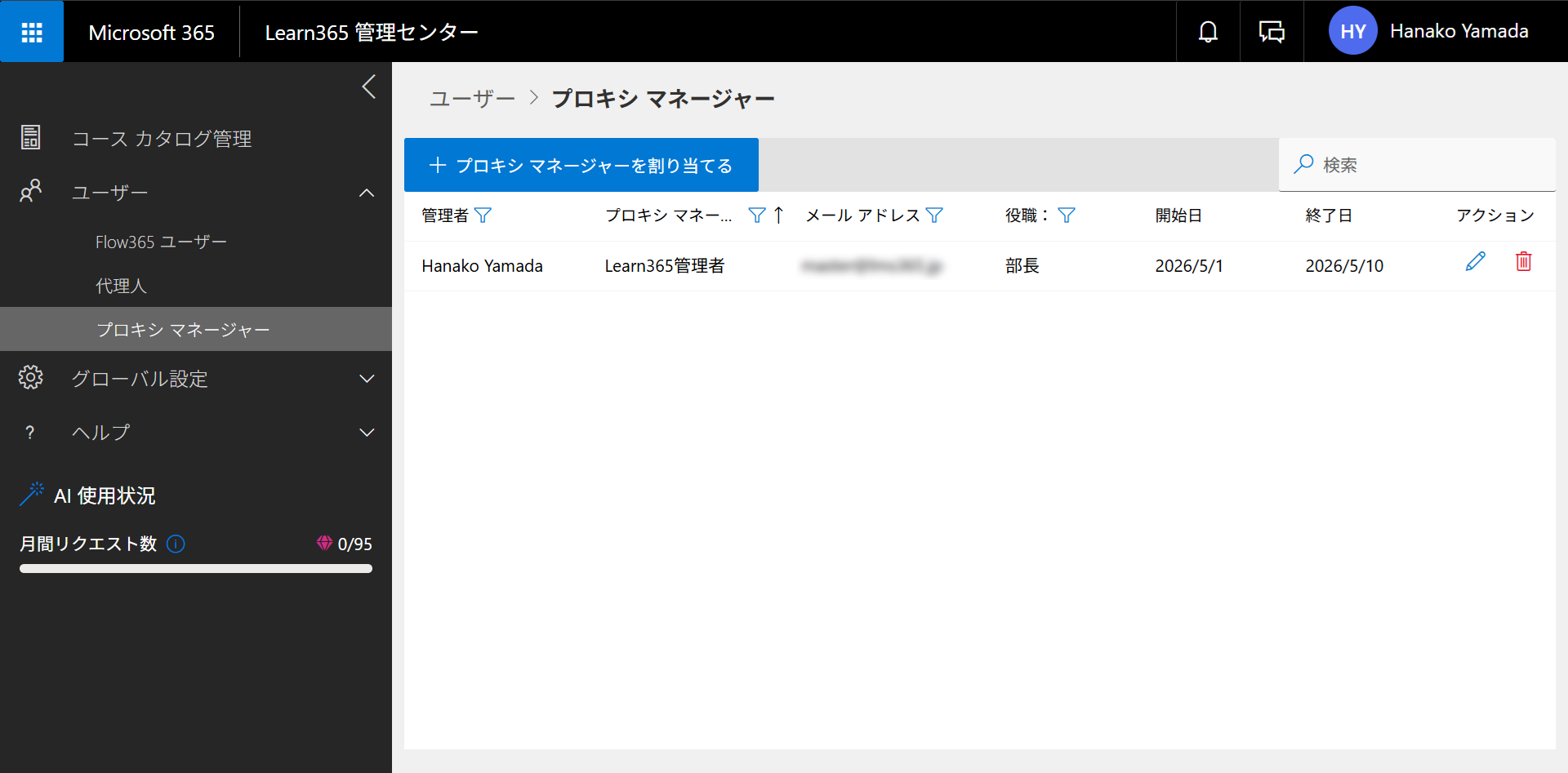Collapse the ユーザー menu section

(367, 193)
